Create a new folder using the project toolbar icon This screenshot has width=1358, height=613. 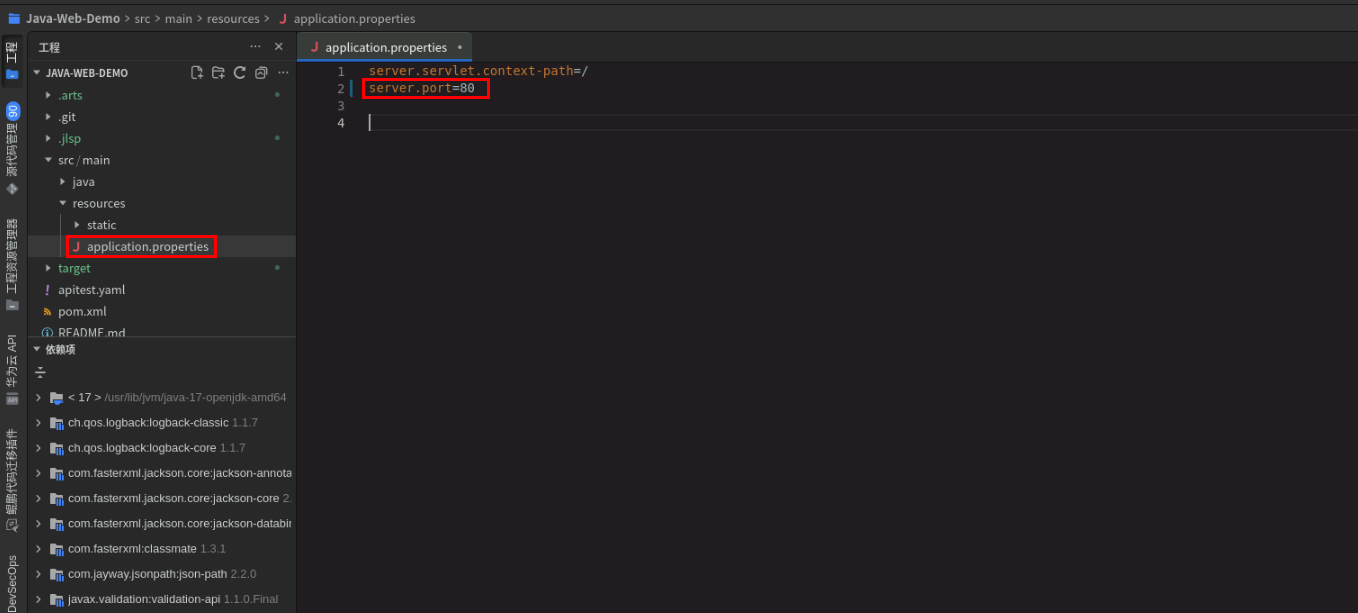point(218,72)
